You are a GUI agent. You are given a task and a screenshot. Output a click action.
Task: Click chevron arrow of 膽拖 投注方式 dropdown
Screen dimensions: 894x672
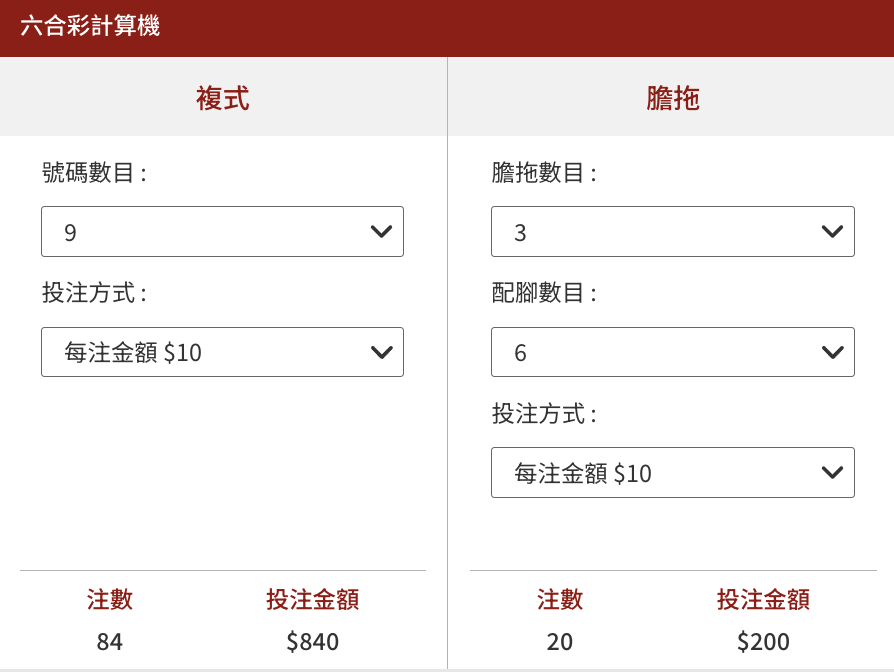[831, 472]
